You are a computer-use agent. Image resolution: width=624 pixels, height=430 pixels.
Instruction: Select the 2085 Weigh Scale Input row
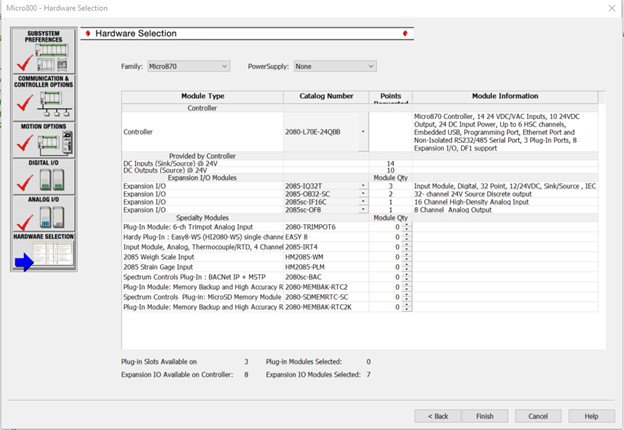click(x=360, y=257)
